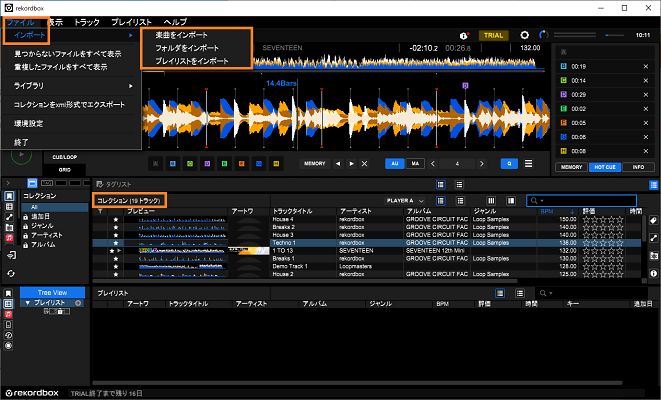Open the hamburger menu beside quantize
The width and height of the screenshot is (661, 400).
(528, 164)
